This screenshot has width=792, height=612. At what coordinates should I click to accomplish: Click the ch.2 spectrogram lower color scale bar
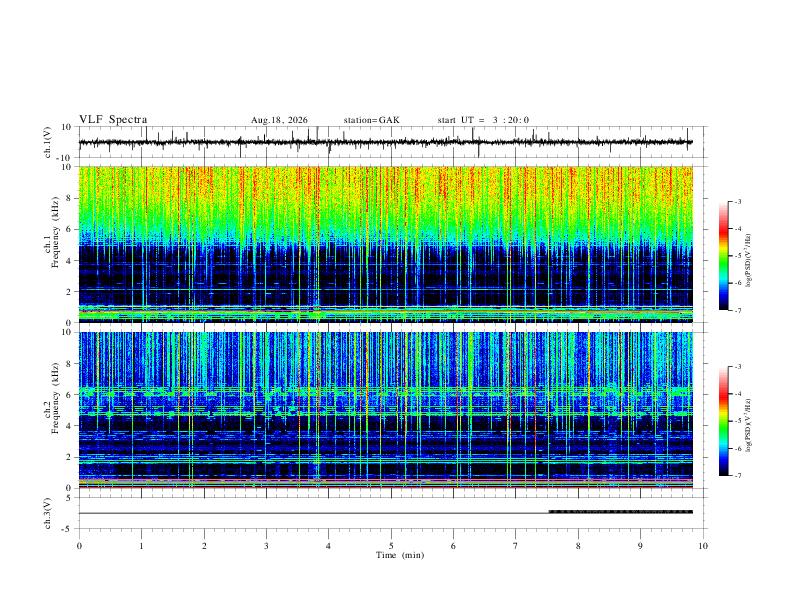(724, 421)
